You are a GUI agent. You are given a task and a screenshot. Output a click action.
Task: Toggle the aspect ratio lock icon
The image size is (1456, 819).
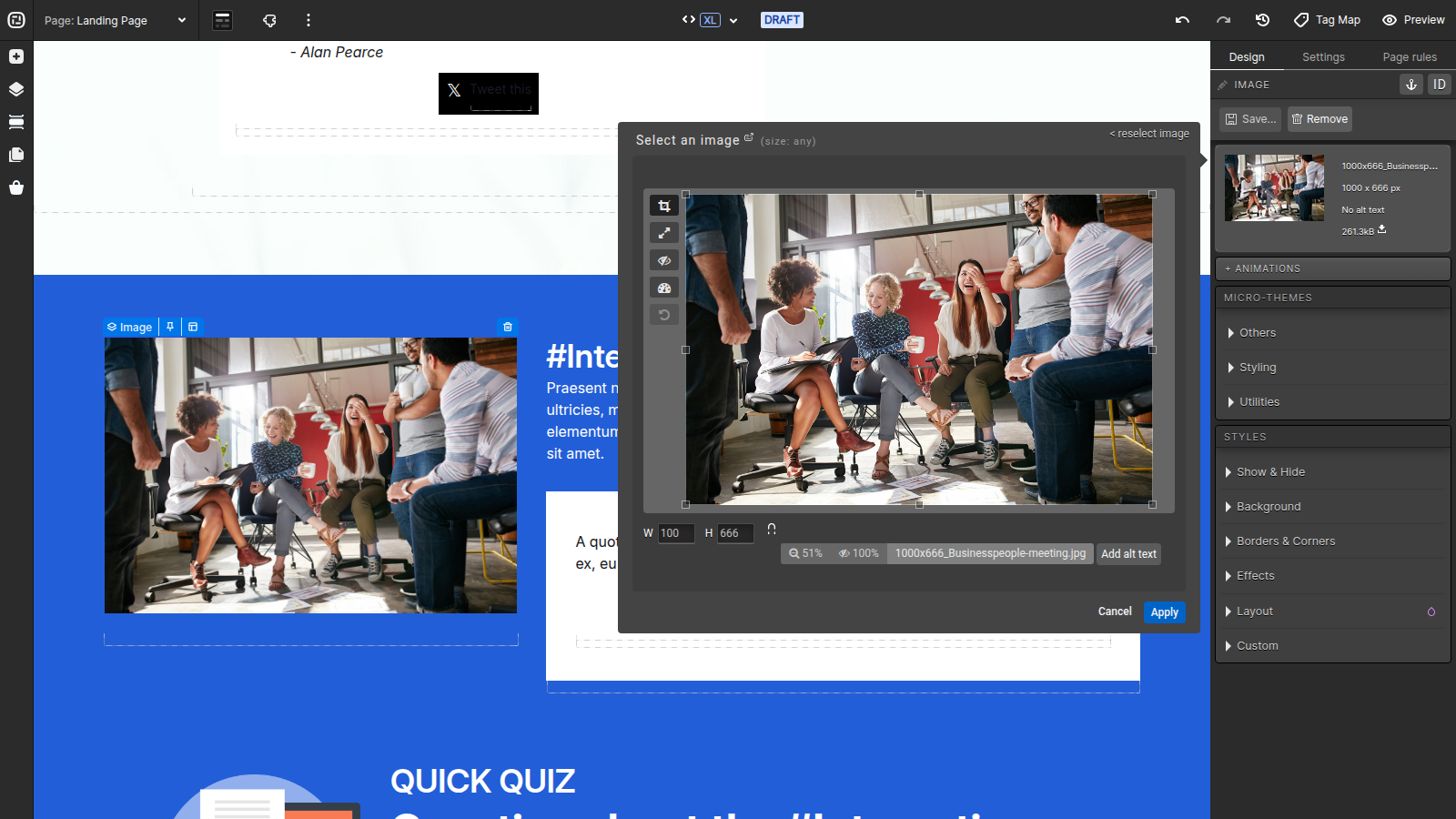coord(772,529)
